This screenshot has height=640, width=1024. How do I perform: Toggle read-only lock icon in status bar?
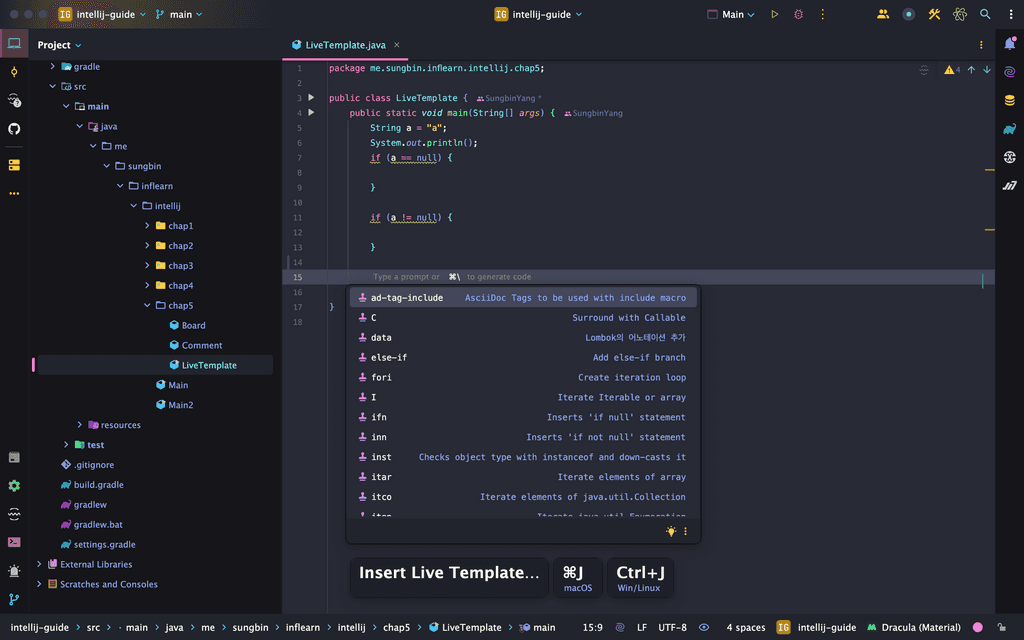click(1001, 627)
